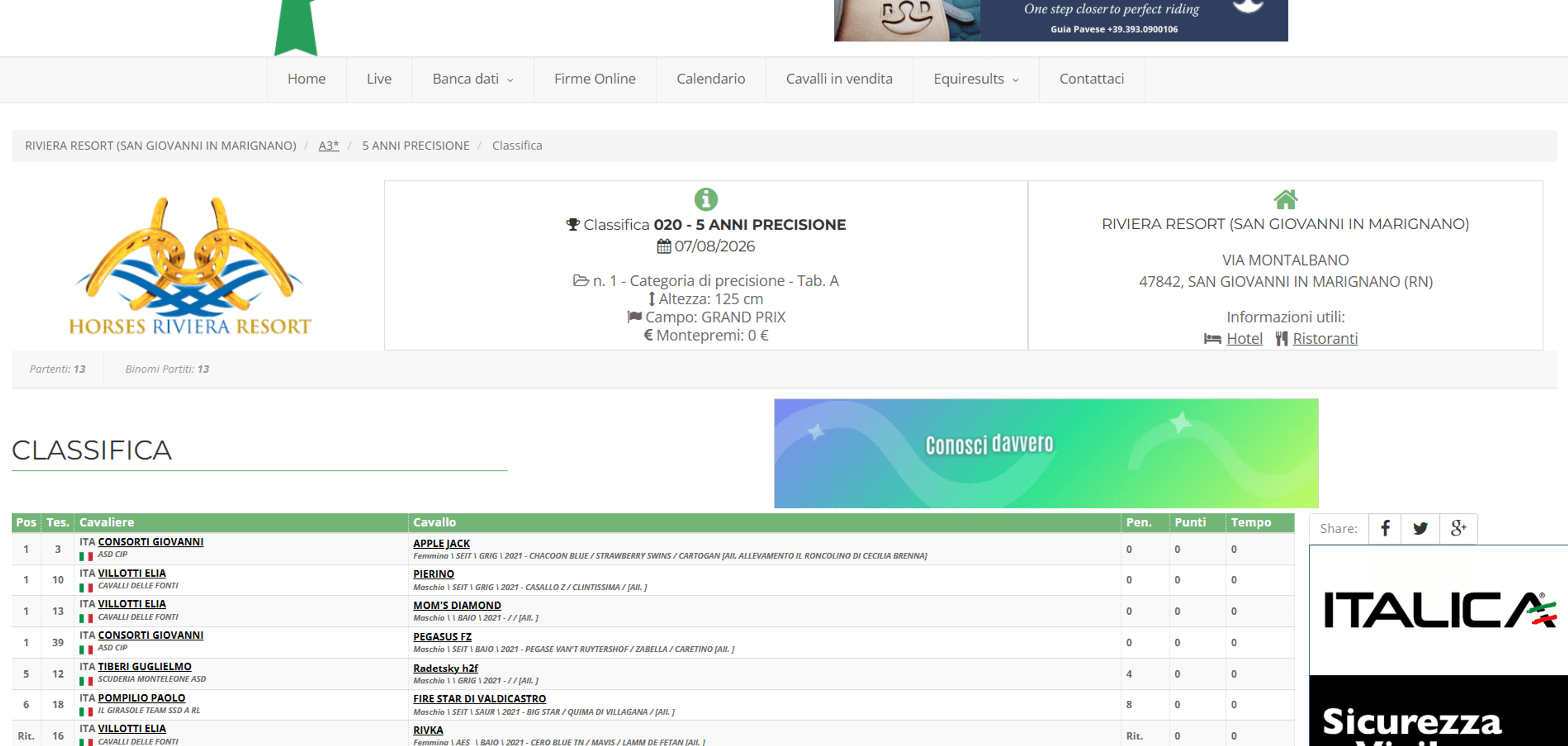Open Firme Online page
This screenshot has width=1568, height=746.
click(x=595, y=79)
